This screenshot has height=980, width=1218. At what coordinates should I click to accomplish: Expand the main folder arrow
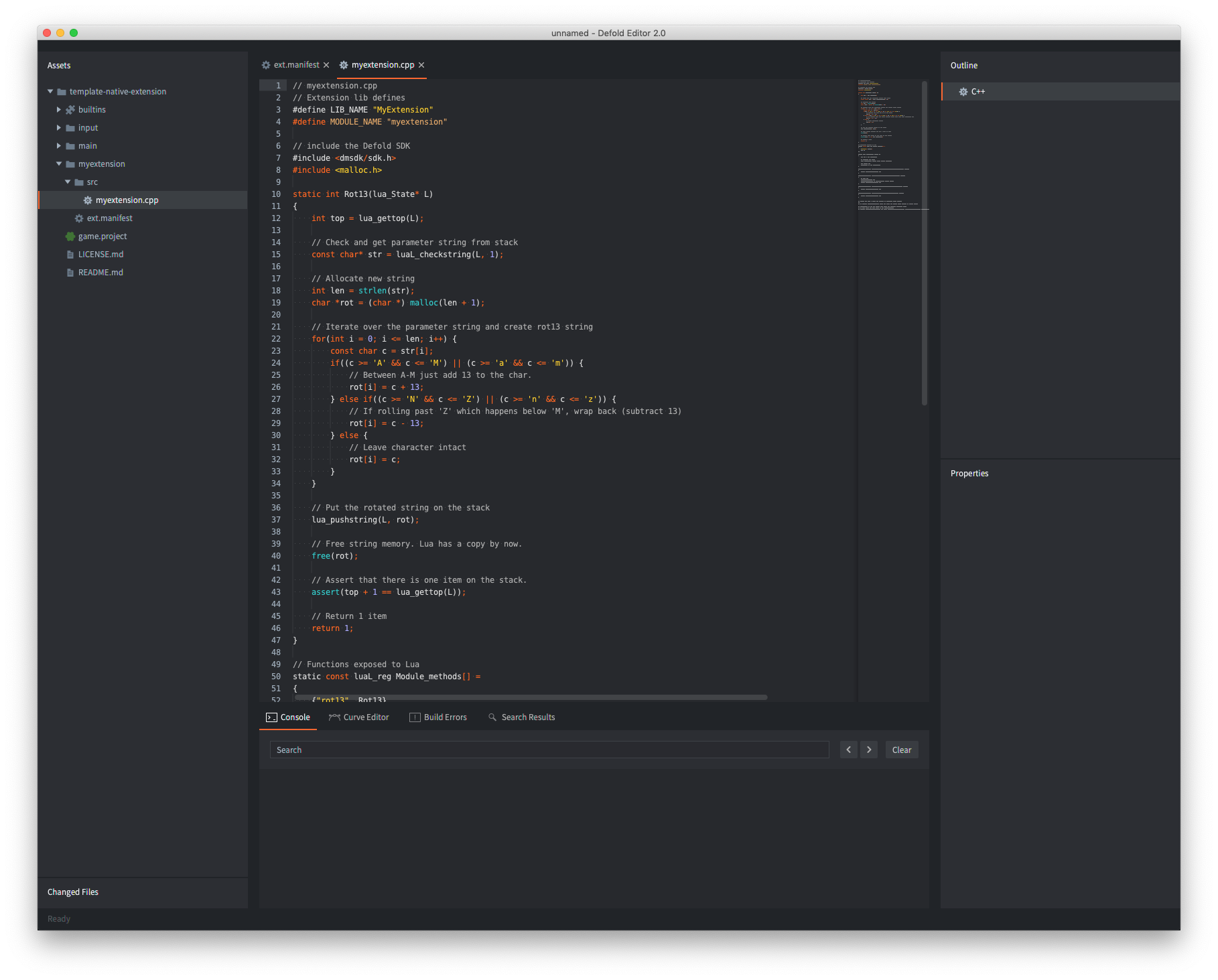[x=59, y=145]
